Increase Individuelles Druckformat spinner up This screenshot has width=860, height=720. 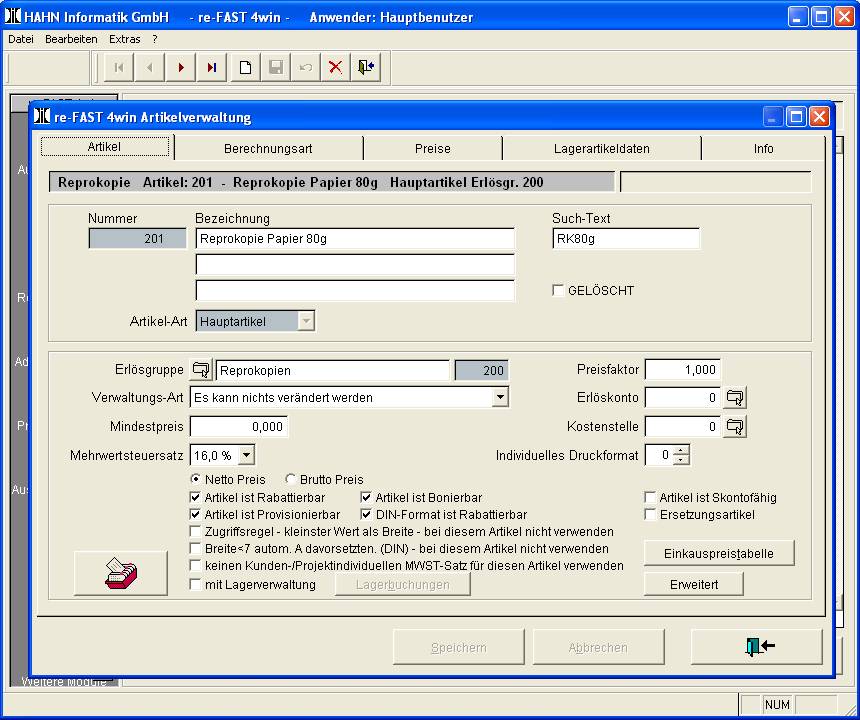point(681,450)
